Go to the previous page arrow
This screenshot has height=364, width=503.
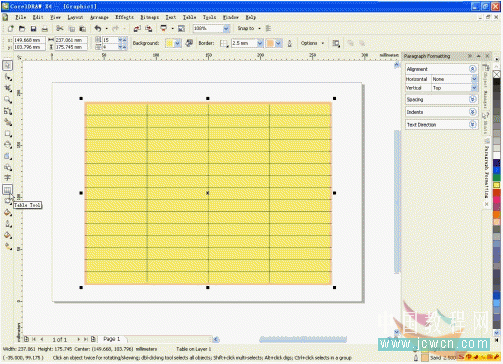(x=42, y=339)
